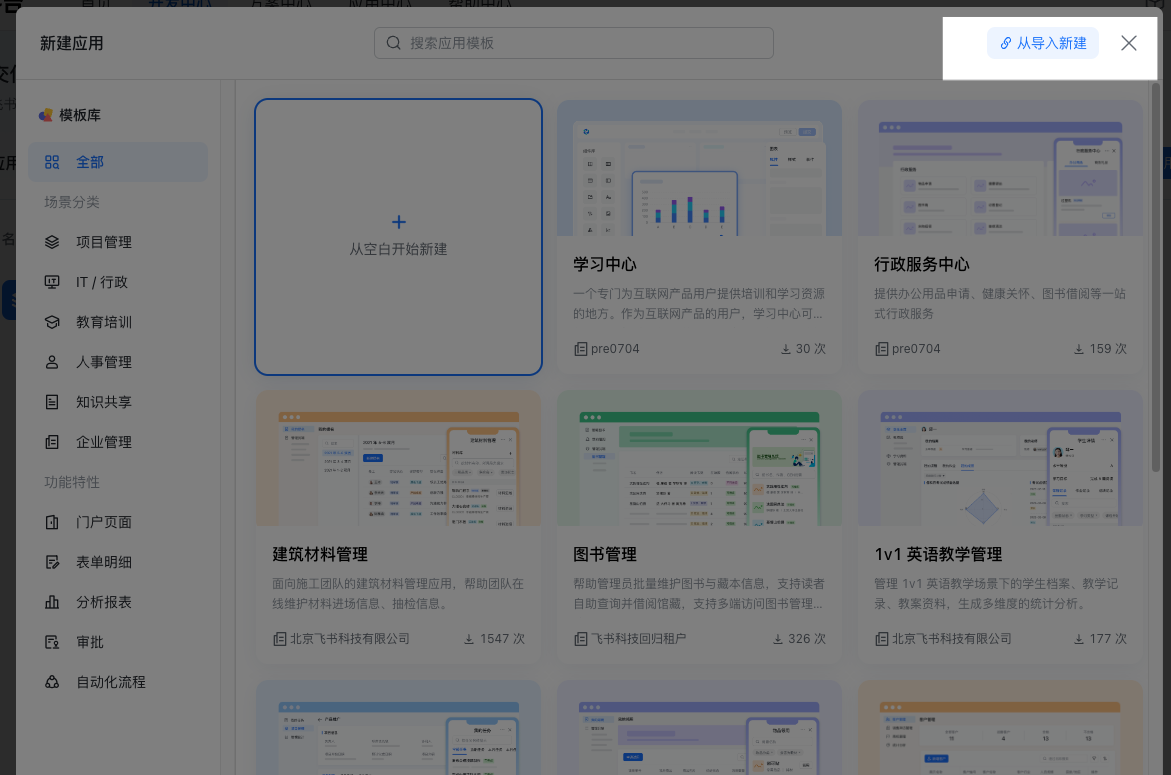Click the 全部 grid icon
Screen dimensions: 1171x775
(x=52, y=162)
